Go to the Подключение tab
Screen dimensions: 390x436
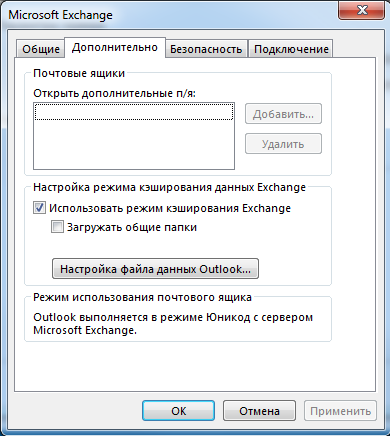pos(291,49)
